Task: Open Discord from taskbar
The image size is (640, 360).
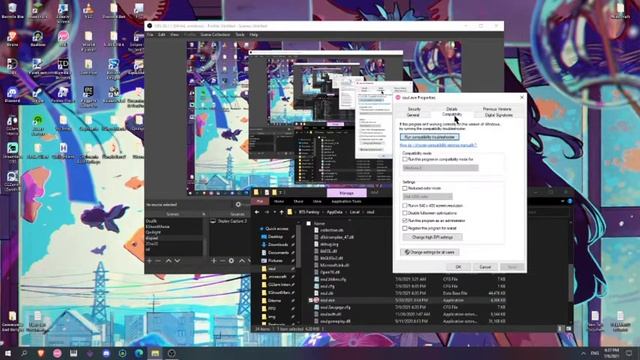Action: (x=106, y=353)
